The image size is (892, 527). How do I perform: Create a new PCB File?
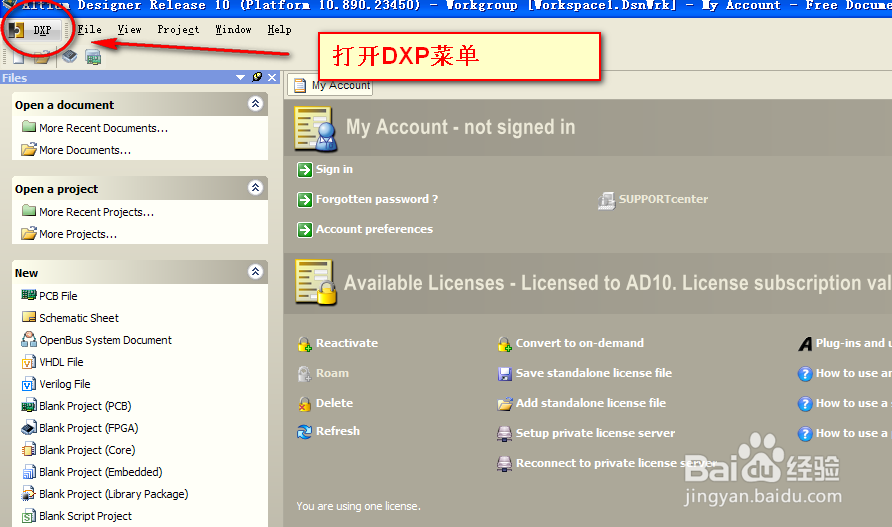(x=58, y=296)
